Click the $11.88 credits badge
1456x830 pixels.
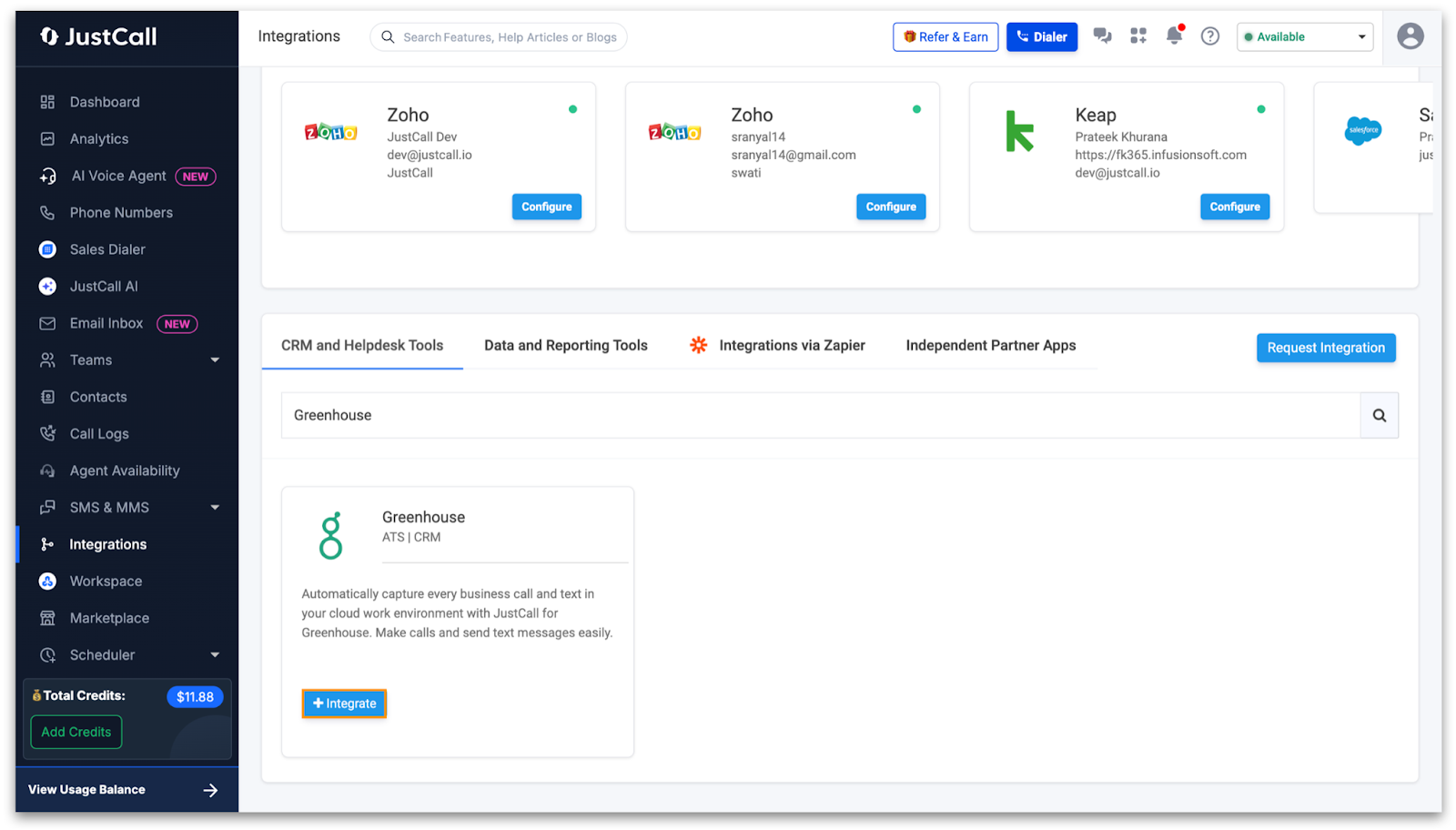point(195,697)
